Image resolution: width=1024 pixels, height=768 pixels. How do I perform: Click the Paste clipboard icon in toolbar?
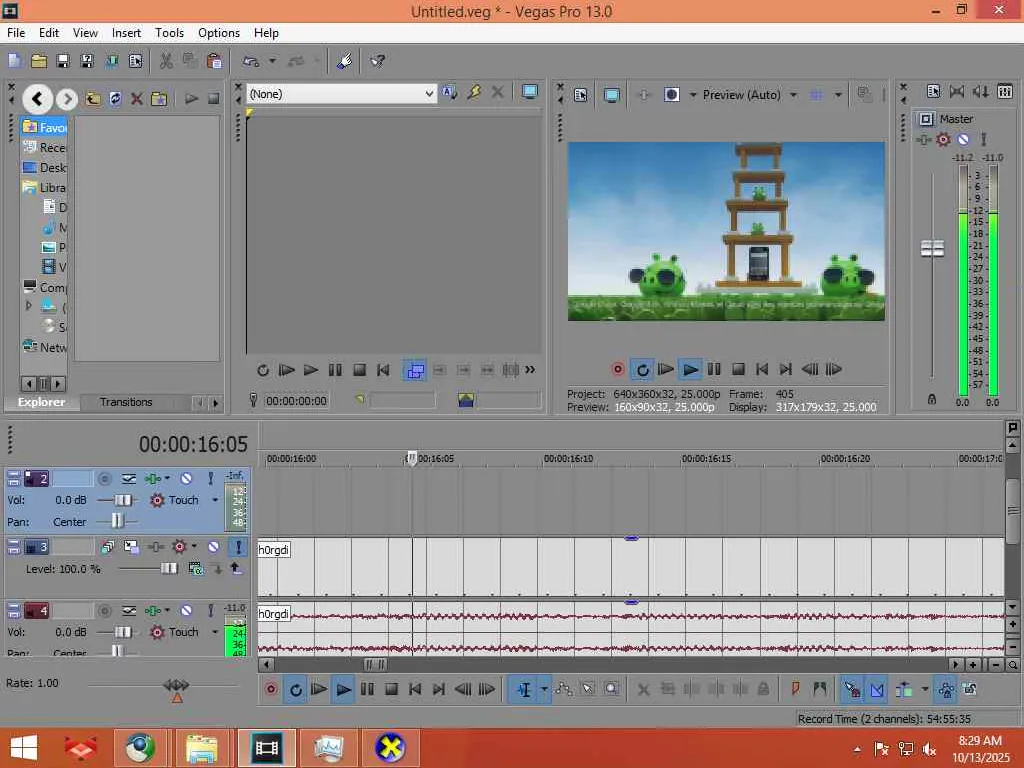pyautogui.click(x=214, y=61)
